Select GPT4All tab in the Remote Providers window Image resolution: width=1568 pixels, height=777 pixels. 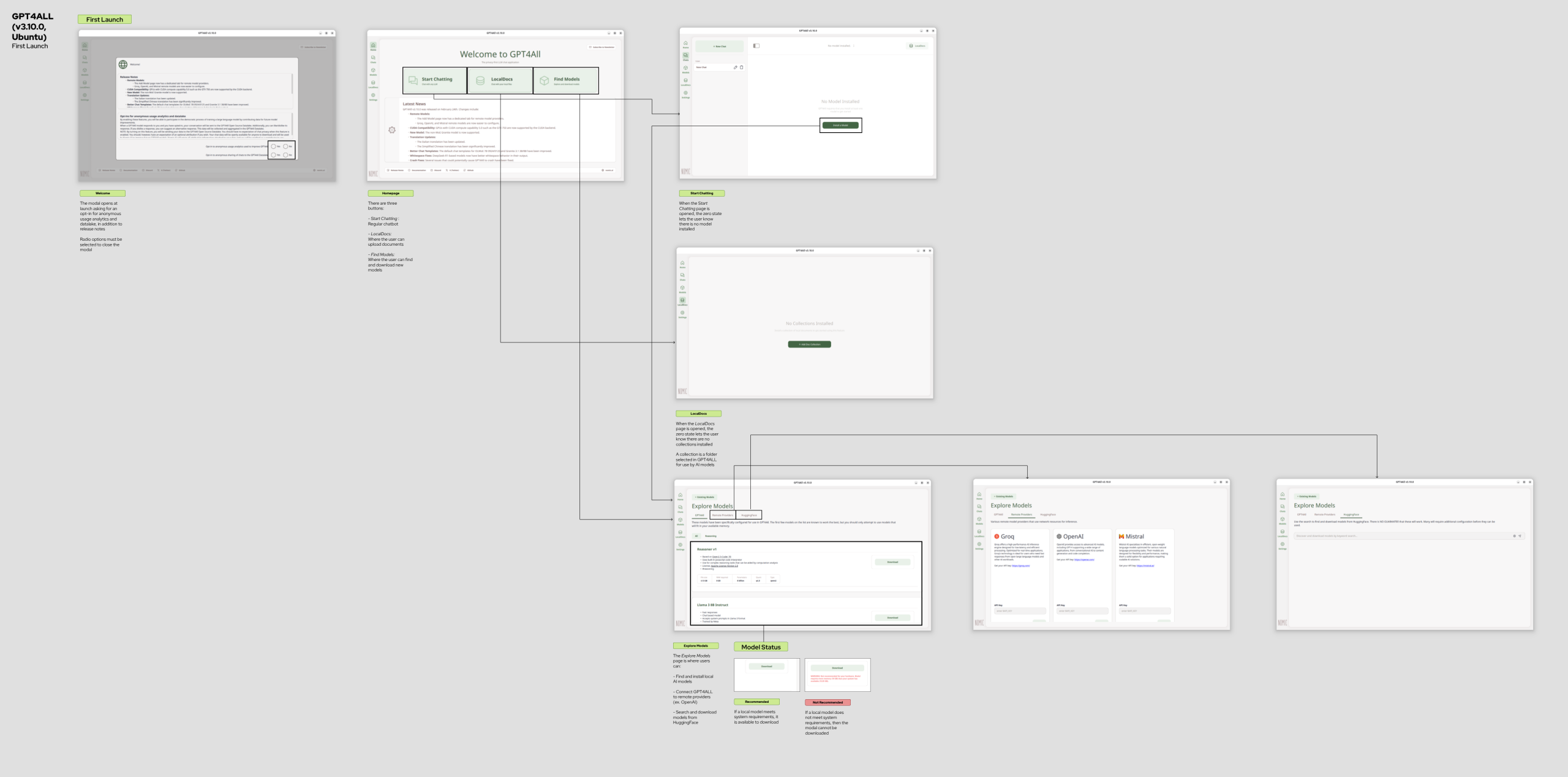pyautogui.click(x=998, y=515)
